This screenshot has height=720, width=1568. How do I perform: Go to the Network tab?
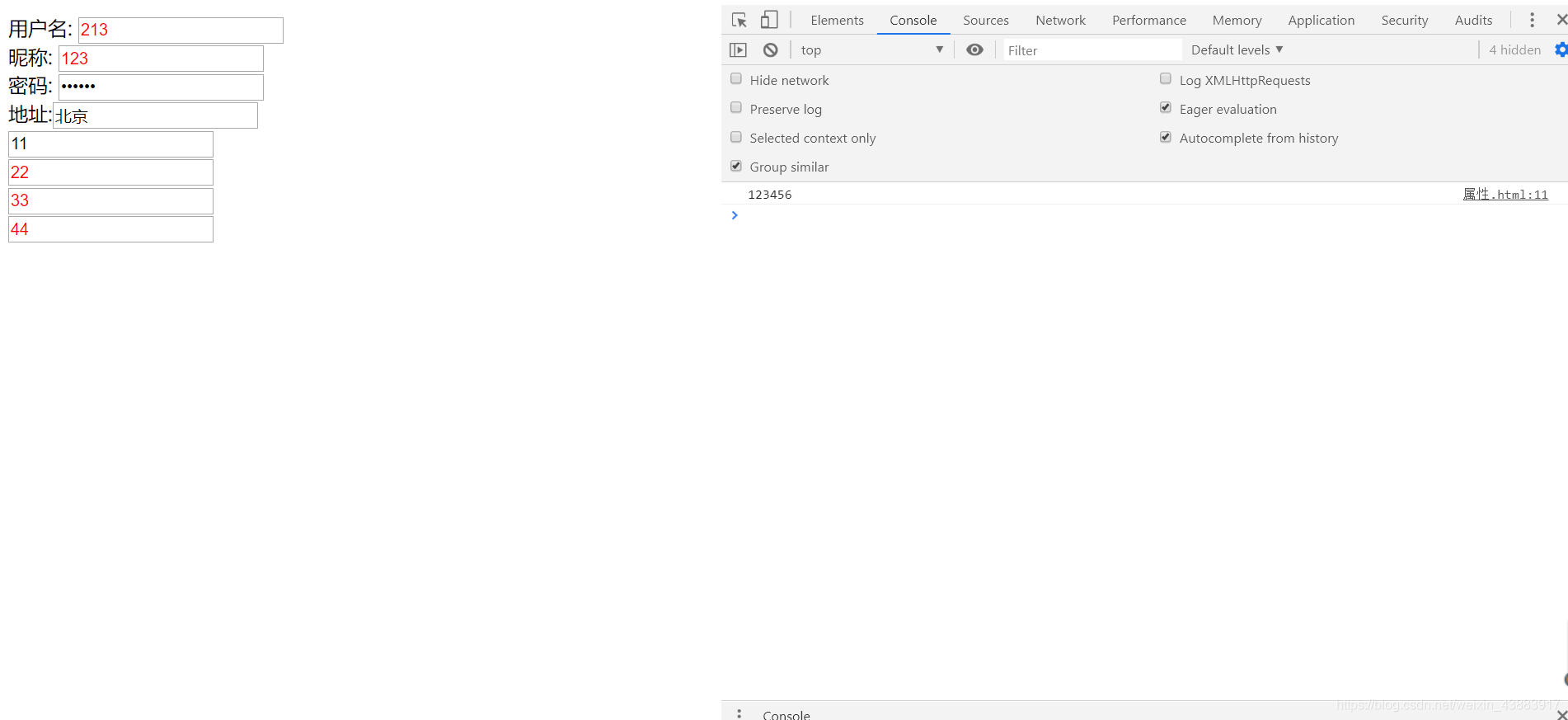(x=1060, y=21)
